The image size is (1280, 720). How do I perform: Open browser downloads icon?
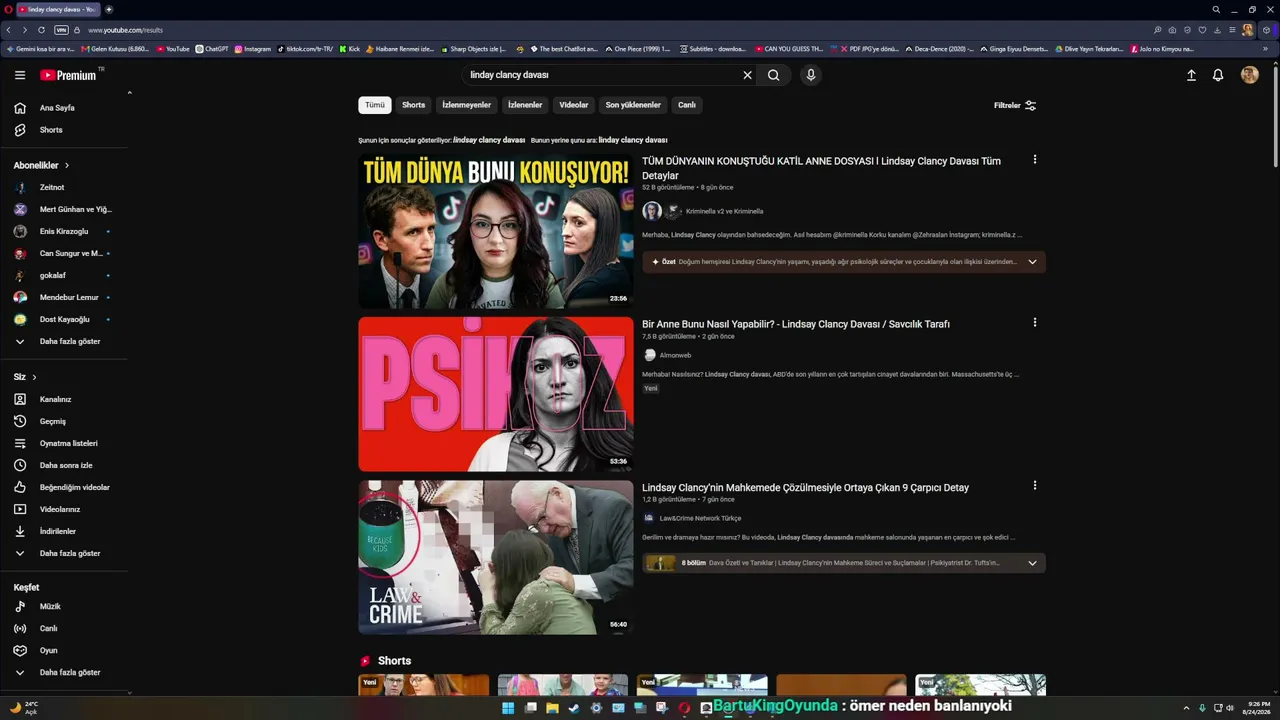(x=1217, y=30)
